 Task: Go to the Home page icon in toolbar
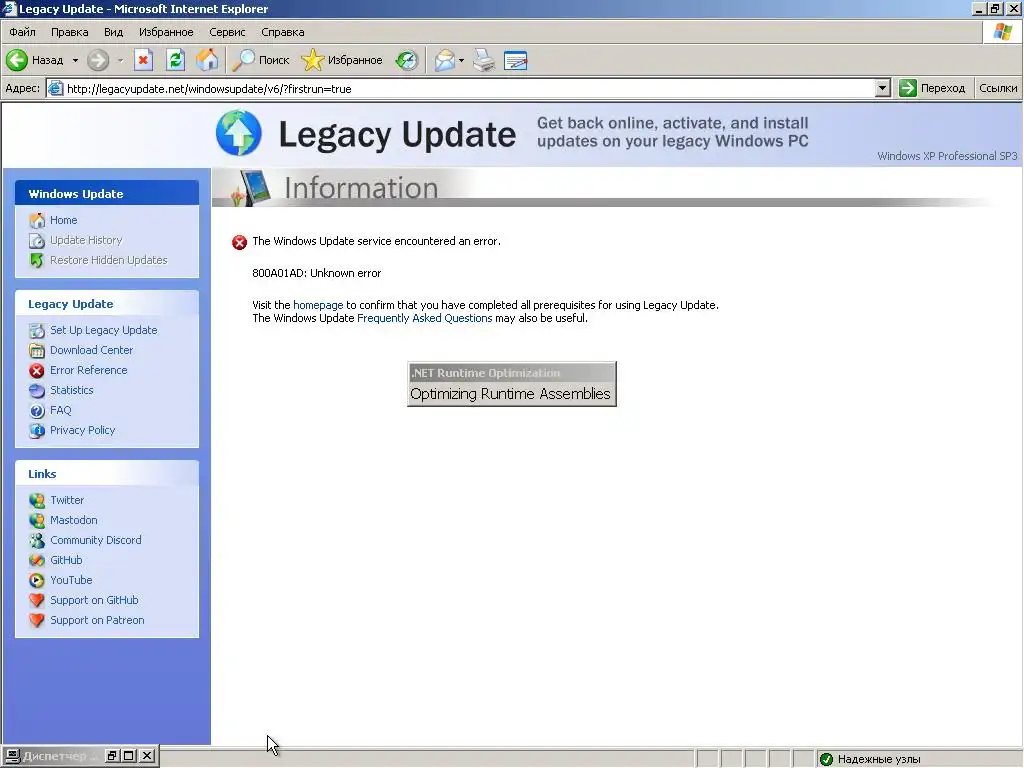(207, 60)
